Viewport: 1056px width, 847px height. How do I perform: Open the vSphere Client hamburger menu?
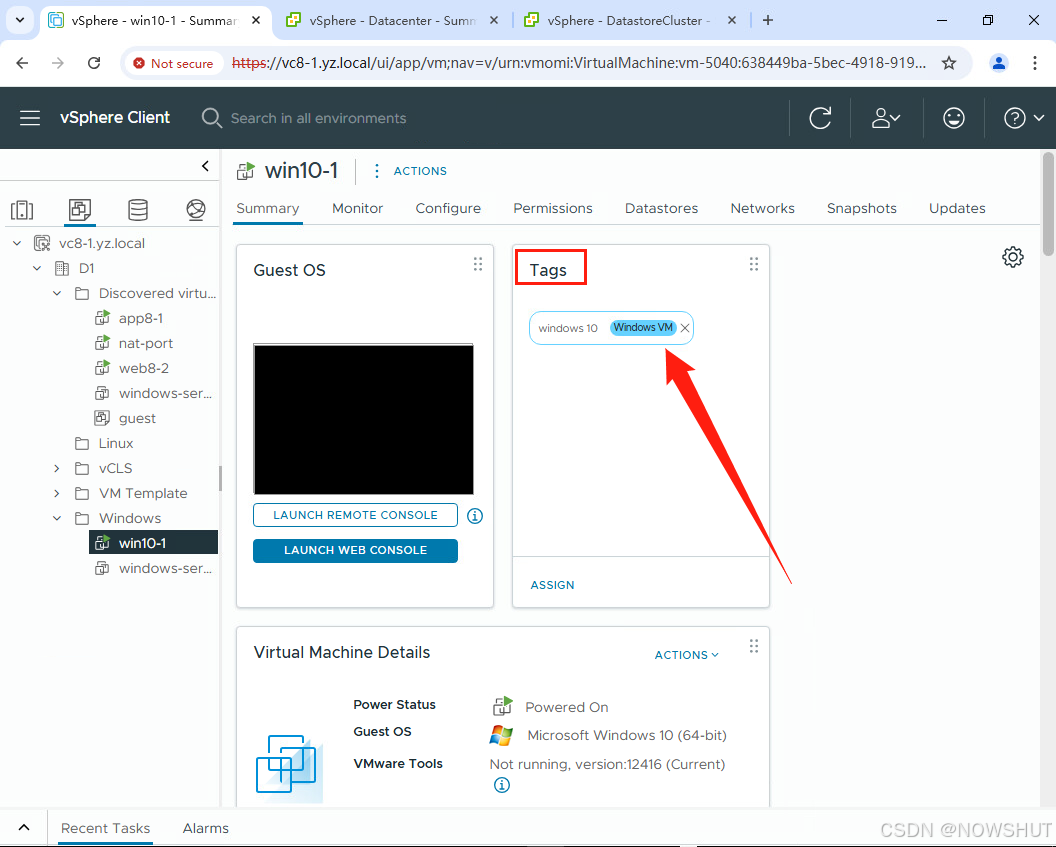pyautogui.click(x=30, y=118)
